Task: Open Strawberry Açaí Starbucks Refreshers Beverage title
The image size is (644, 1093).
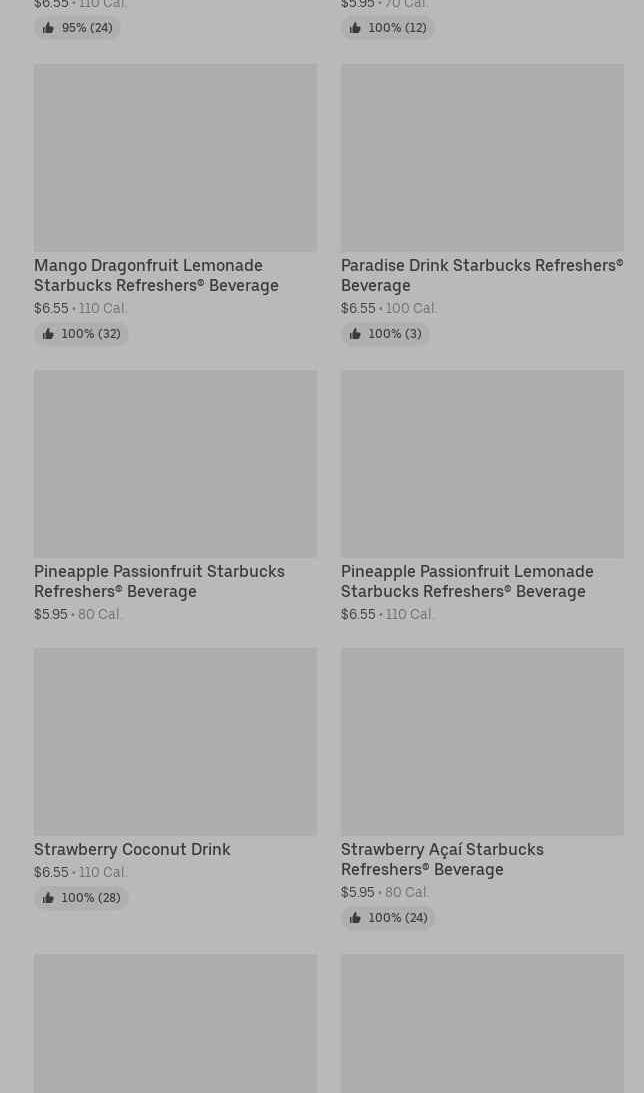Action: tap(442, 859)
